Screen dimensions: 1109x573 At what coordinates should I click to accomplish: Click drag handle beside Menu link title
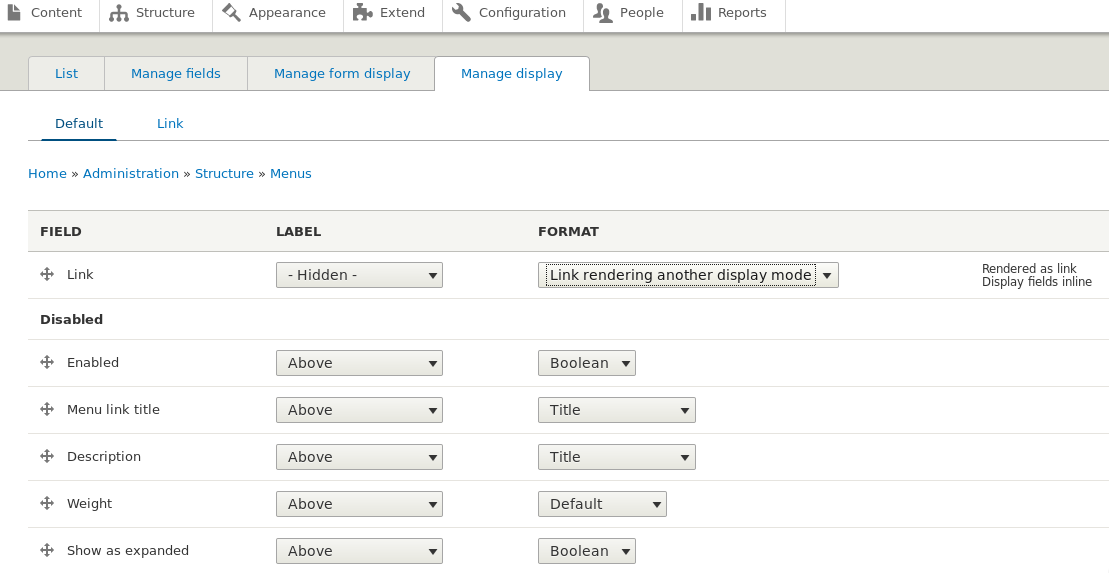click(47, 410)
